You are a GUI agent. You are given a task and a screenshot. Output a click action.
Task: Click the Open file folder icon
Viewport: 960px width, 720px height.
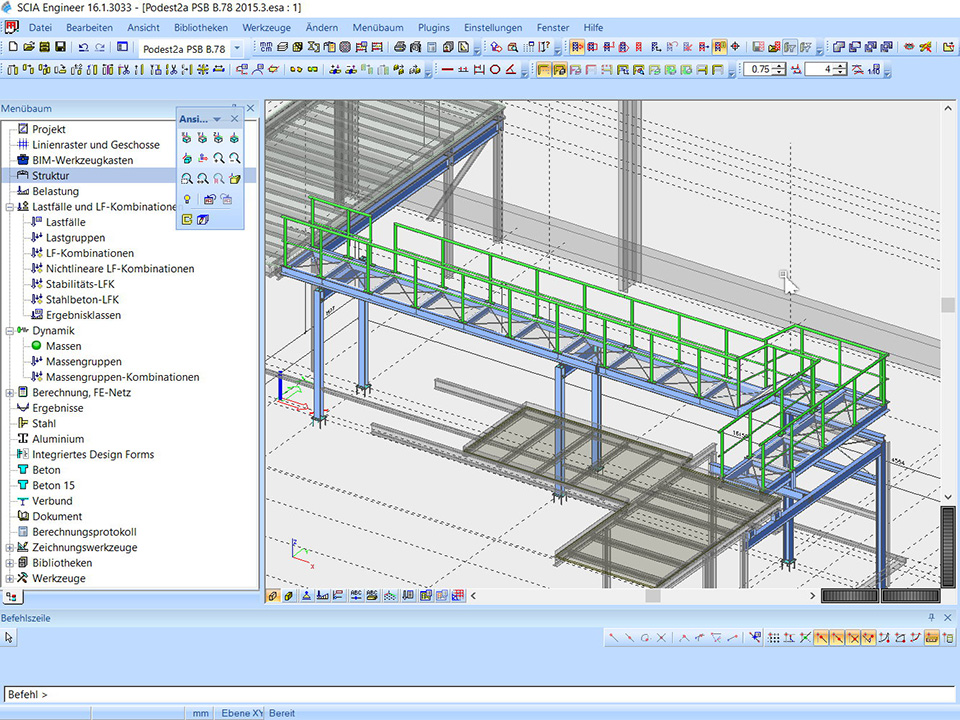[28, 47]
